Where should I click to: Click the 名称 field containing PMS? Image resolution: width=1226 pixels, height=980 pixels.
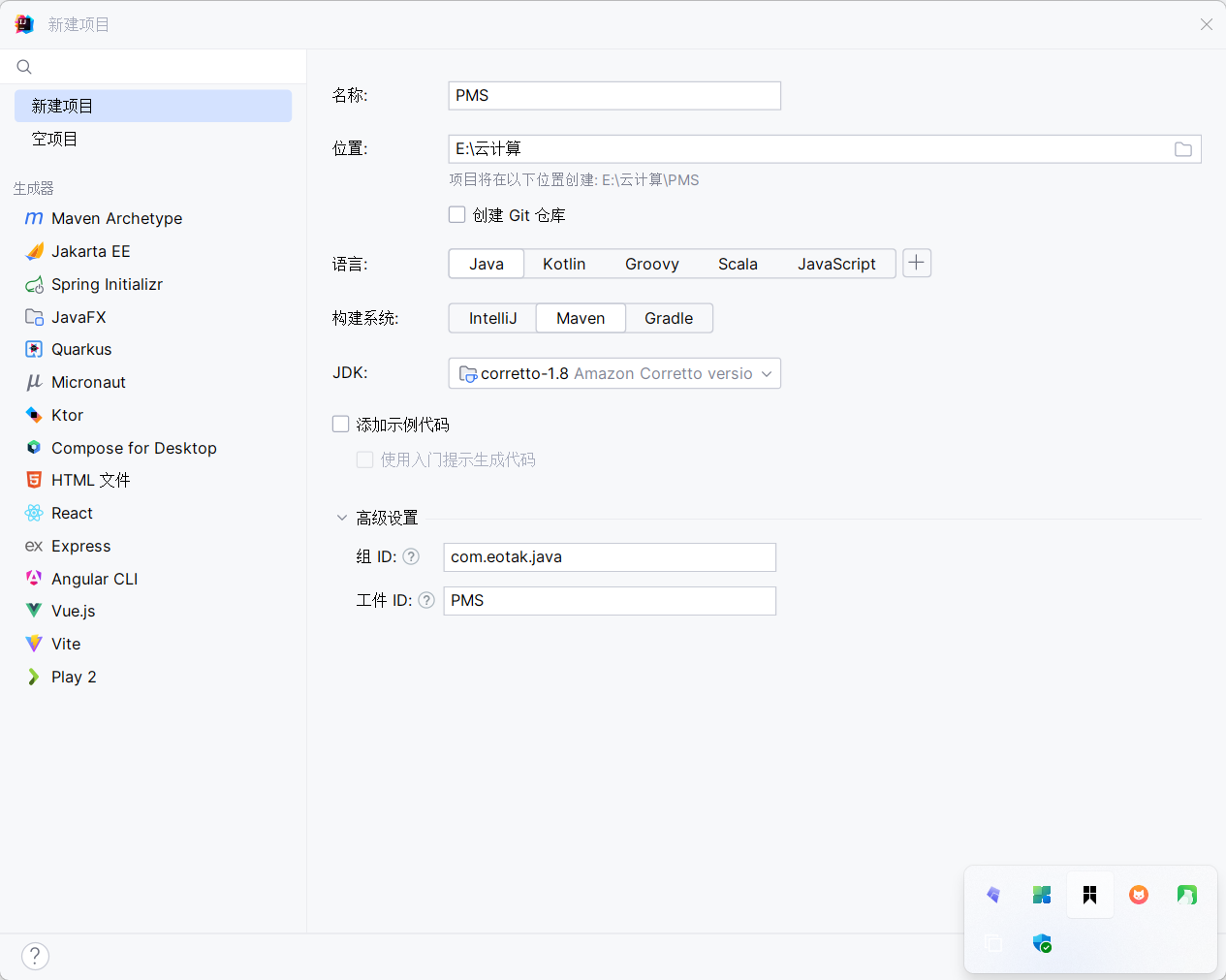(x=614, y=95)
